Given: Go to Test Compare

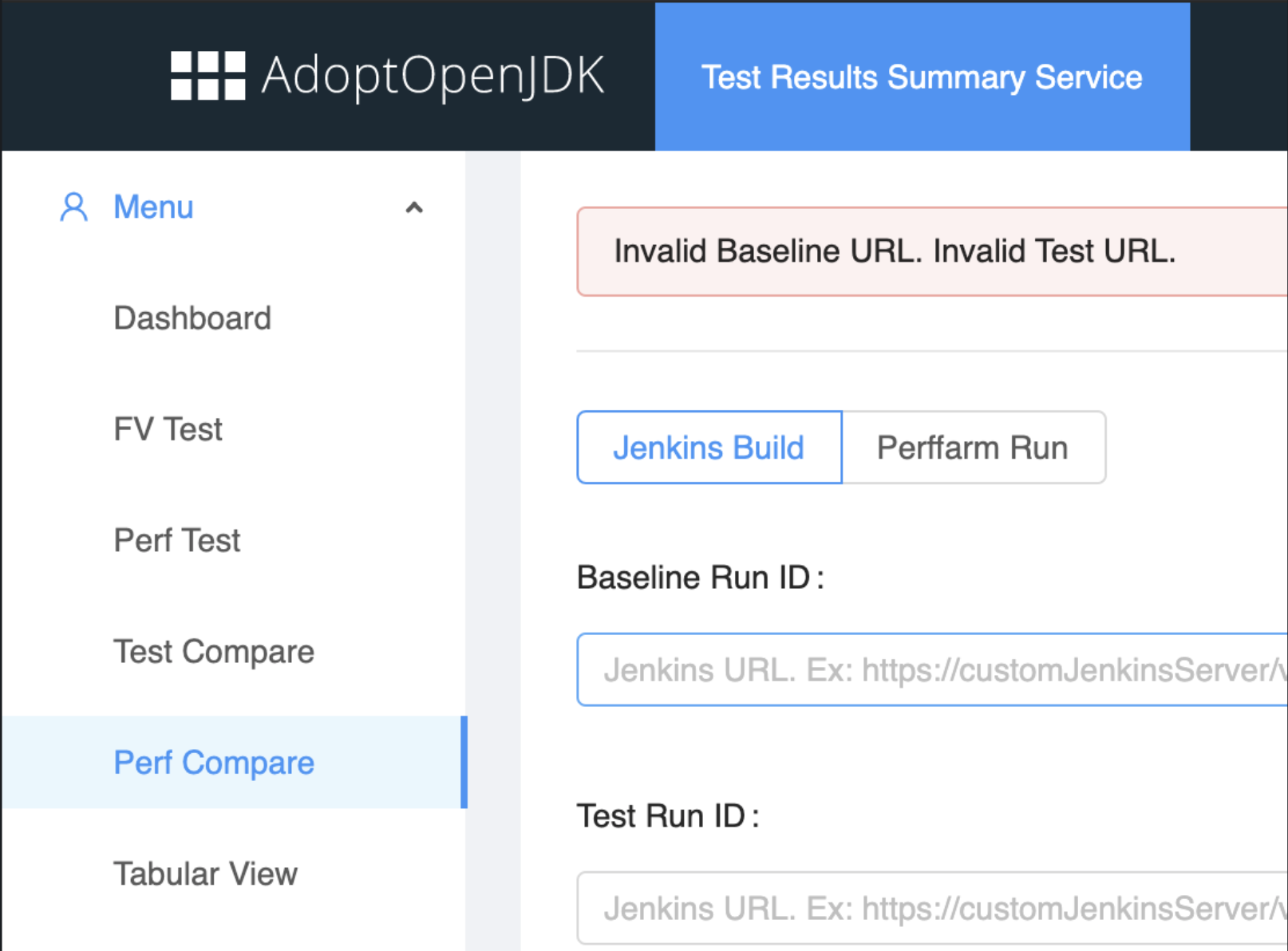Looking at the screenshot, I should pyautogui.click(x=213, y=651).
